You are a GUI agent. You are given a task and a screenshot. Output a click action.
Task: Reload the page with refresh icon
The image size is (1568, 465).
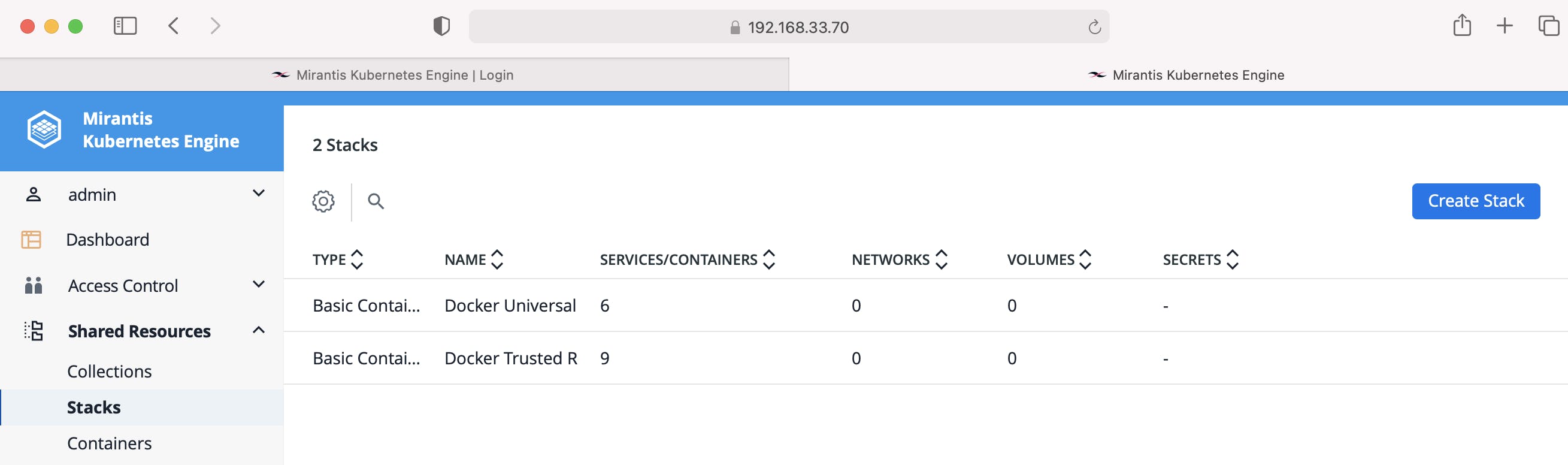coord(1094,27)
